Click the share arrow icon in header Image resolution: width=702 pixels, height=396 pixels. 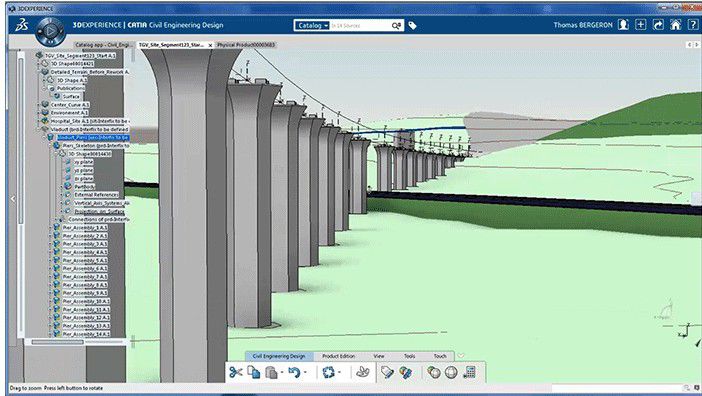pos(658,25)
